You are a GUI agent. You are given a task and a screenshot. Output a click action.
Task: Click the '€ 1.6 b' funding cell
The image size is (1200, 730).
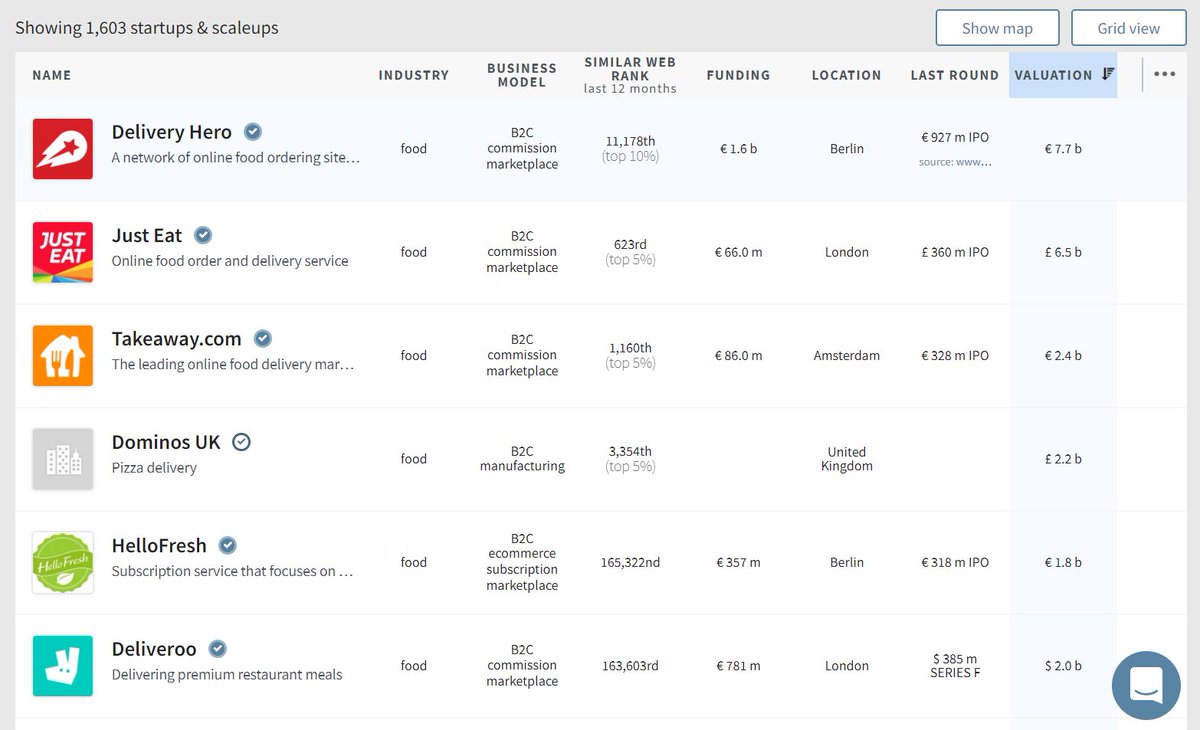click(738, 149)
